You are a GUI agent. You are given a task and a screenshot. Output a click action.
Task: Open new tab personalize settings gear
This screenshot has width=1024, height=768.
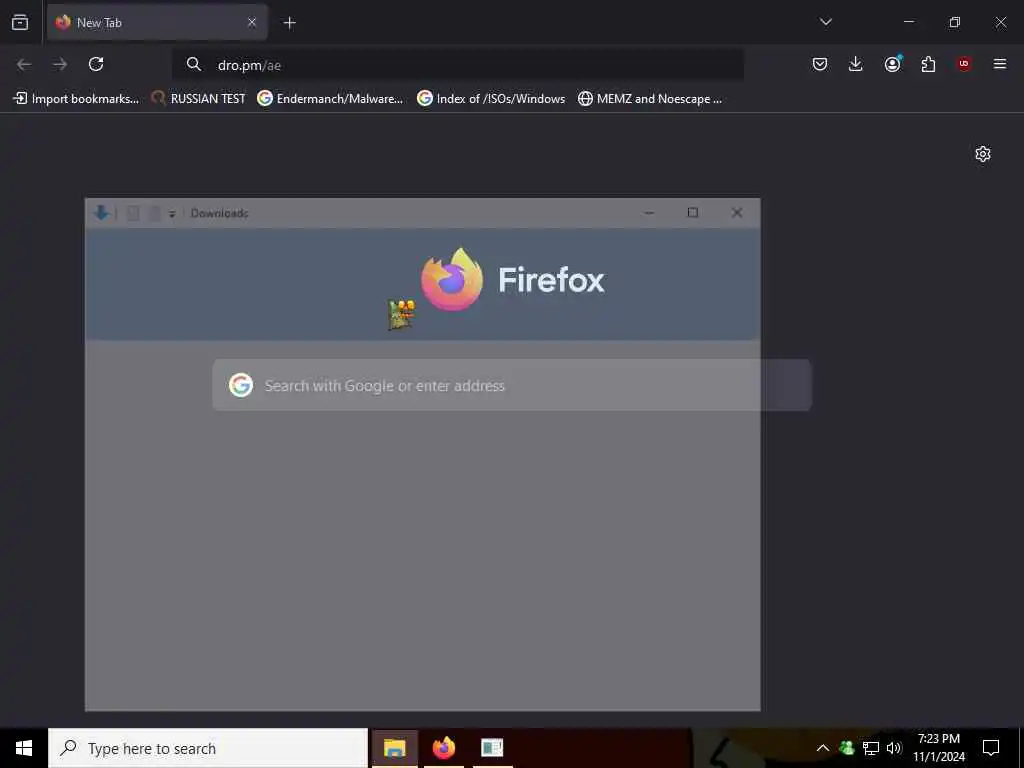[983, 154]
